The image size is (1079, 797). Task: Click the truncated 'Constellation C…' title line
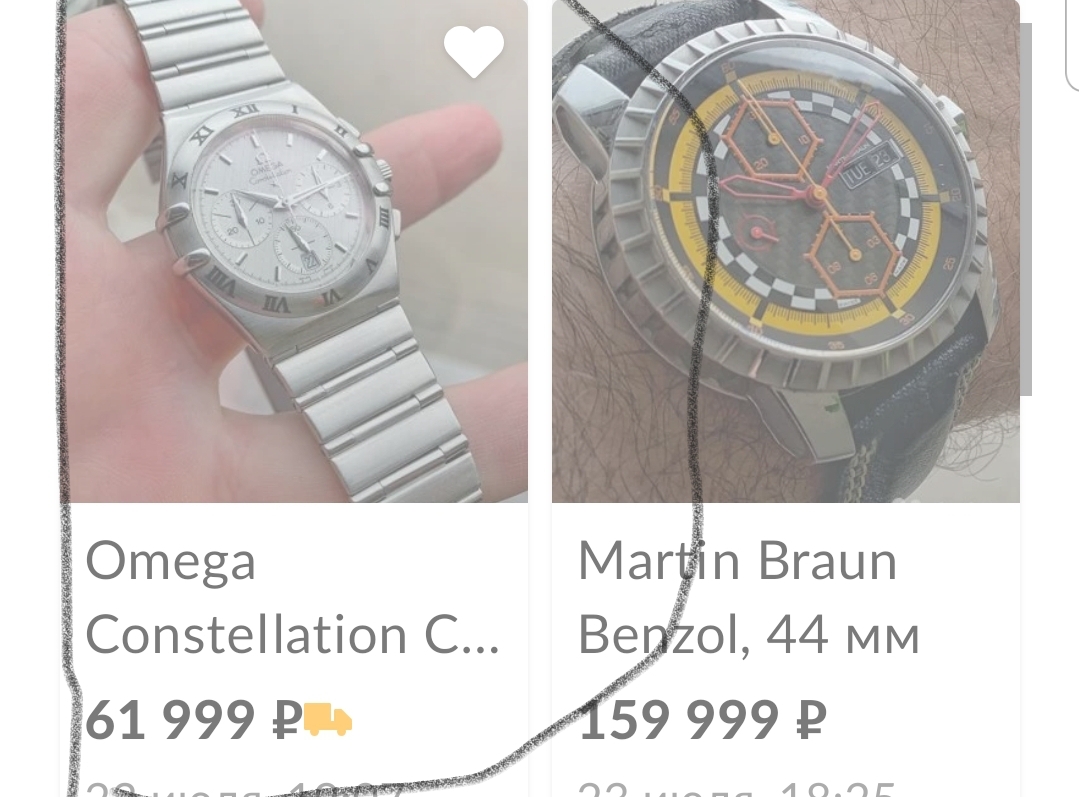pyautogui.click(x=292, y=635)
